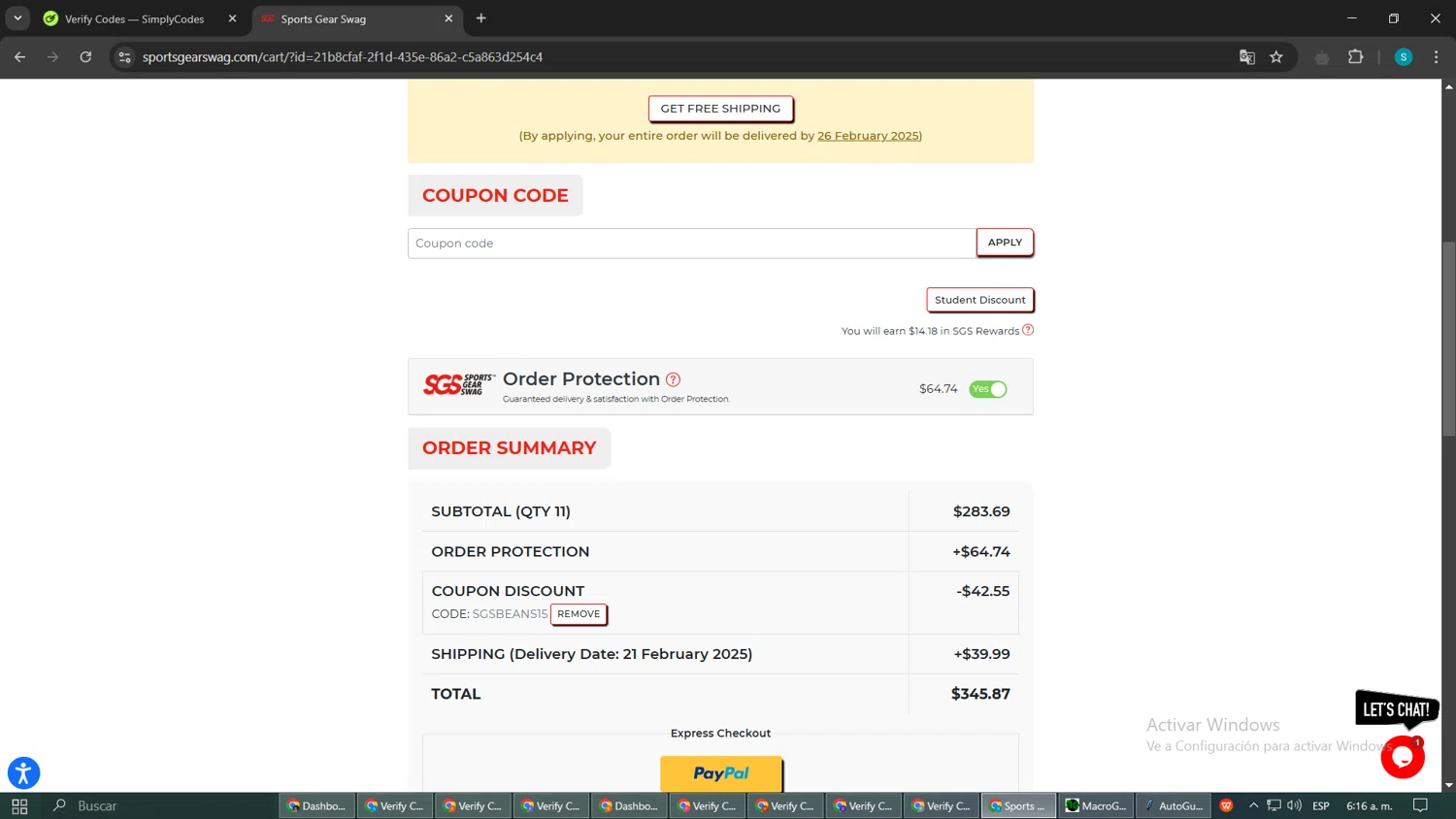Open AutoGu... taskbar app

[x=1174, y=806]
